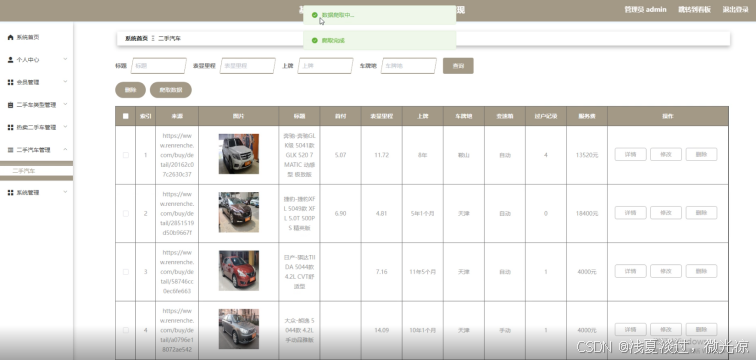Click the grid icon beside 会员管理

pos(10,82)
